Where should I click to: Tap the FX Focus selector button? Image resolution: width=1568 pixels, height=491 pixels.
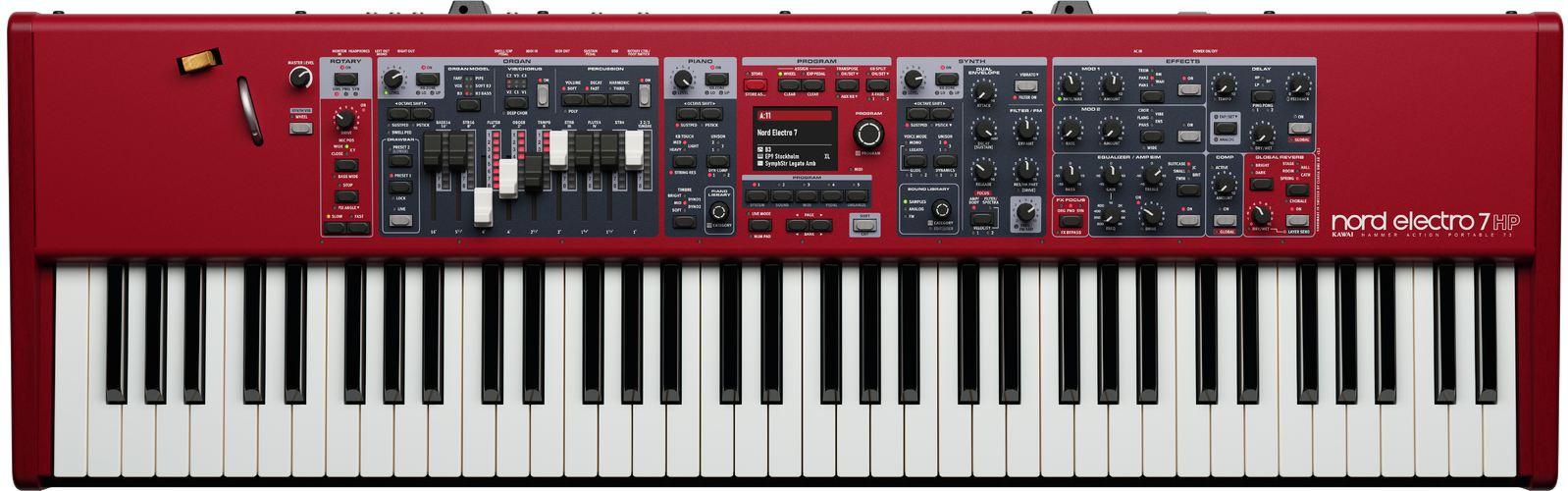(1071, 221)
